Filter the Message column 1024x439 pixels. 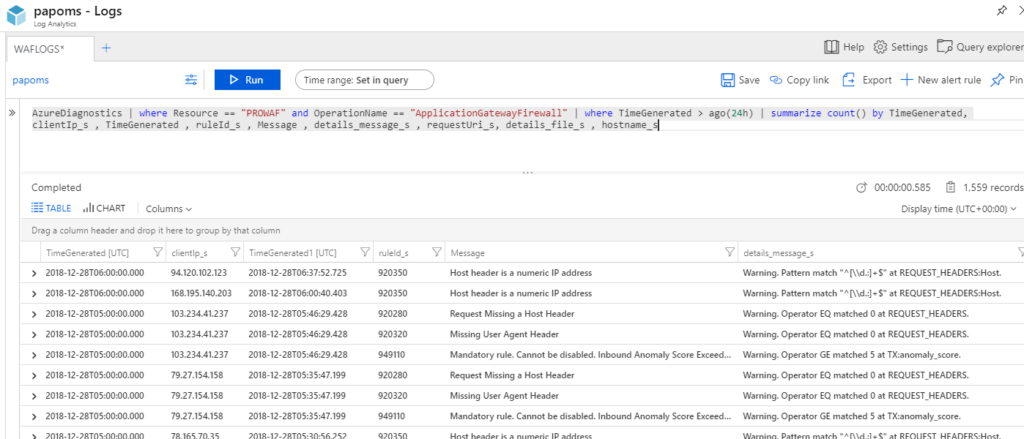point(729,252)
